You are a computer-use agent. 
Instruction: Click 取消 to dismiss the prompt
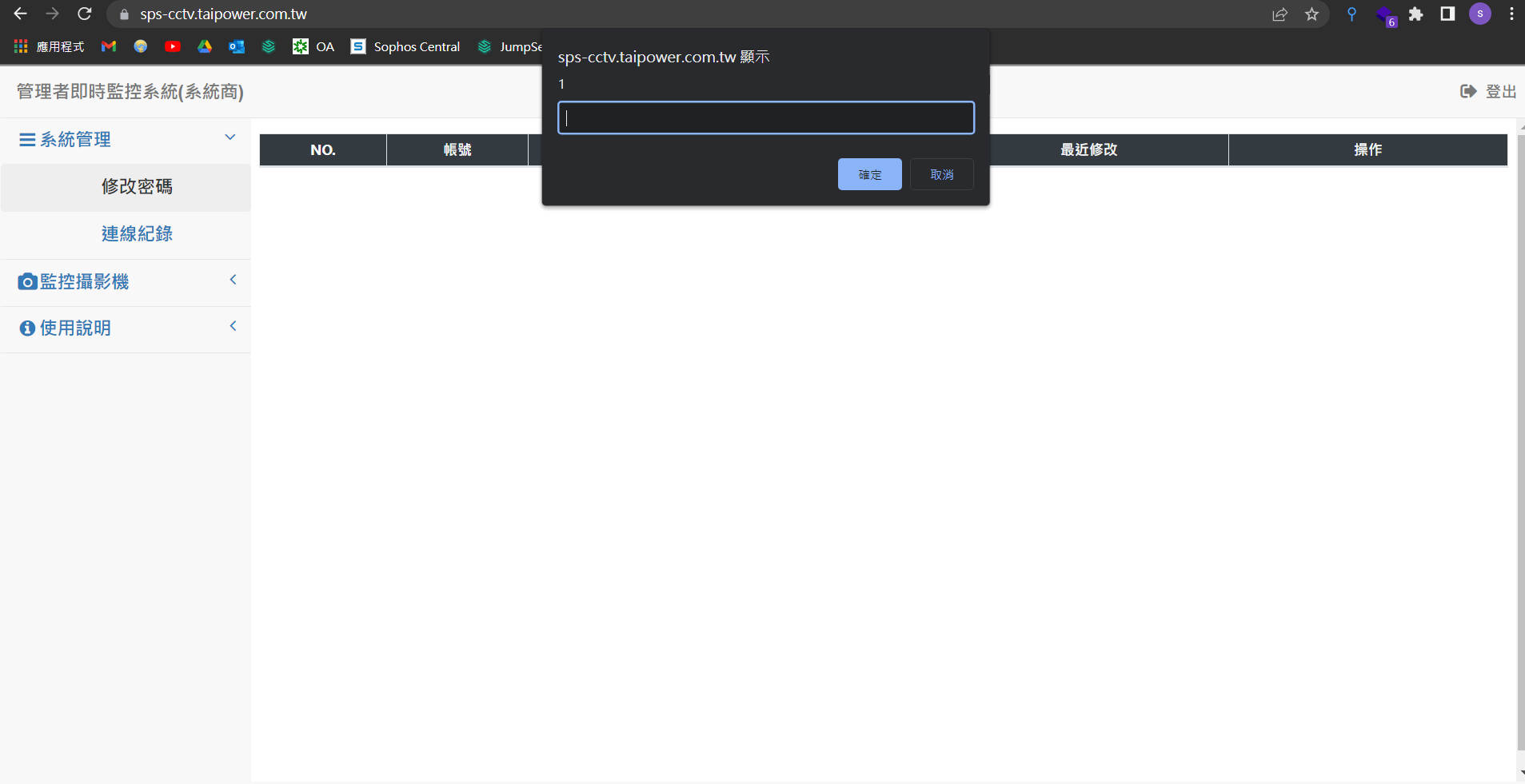[x=942, y=174]
